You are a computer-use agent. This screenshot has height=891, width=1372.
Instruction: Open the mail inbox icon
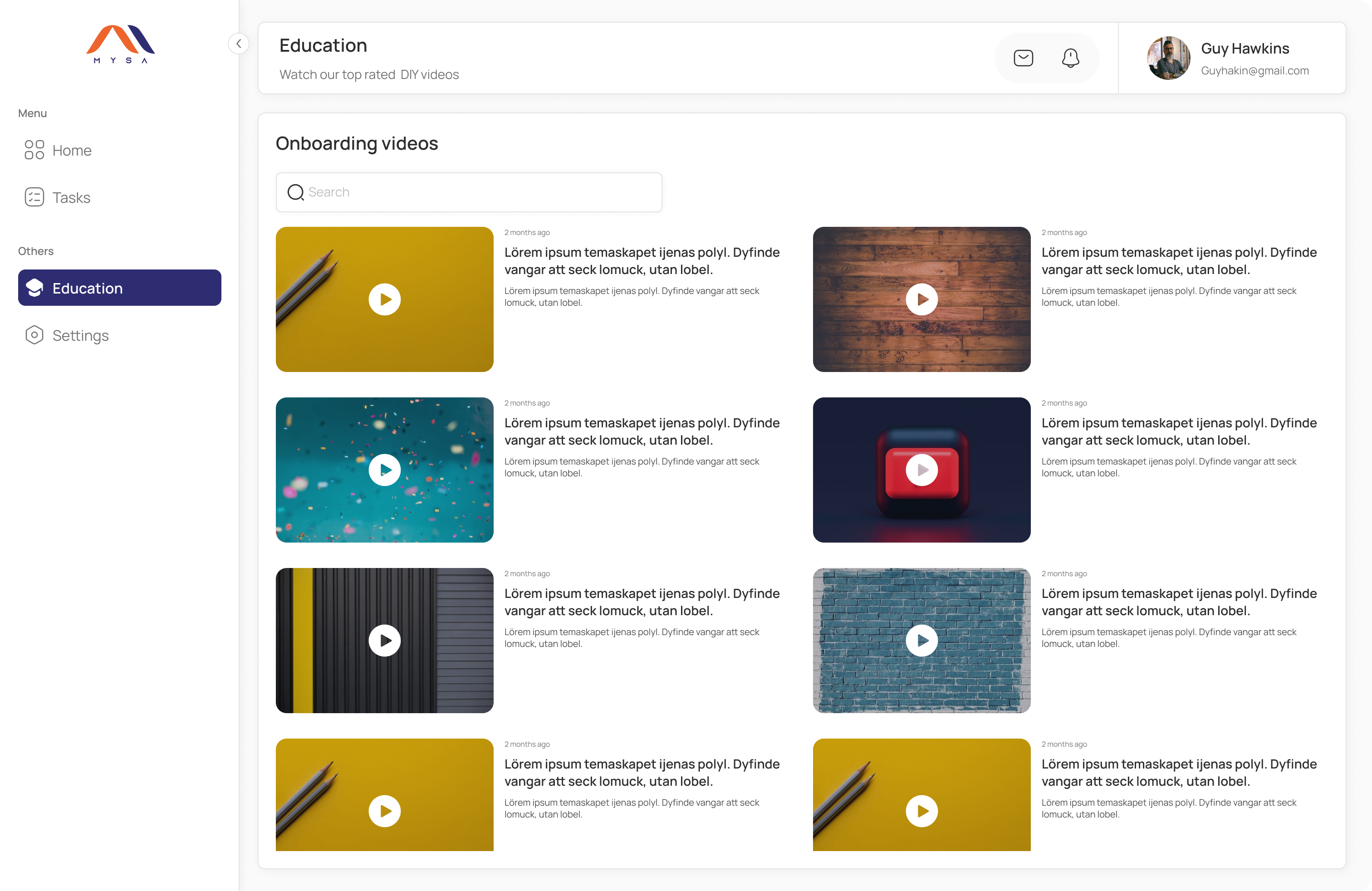click(1023, 58)
